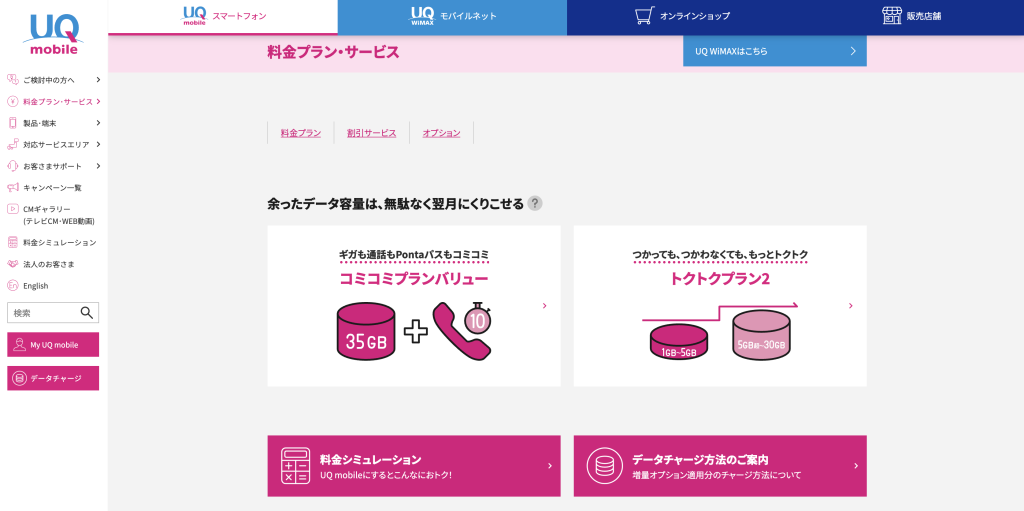Click the UQ WiMAXはこちら button
Image resolution: width=1024 pixels, height=511 pixels.
(x=775, y=51)
